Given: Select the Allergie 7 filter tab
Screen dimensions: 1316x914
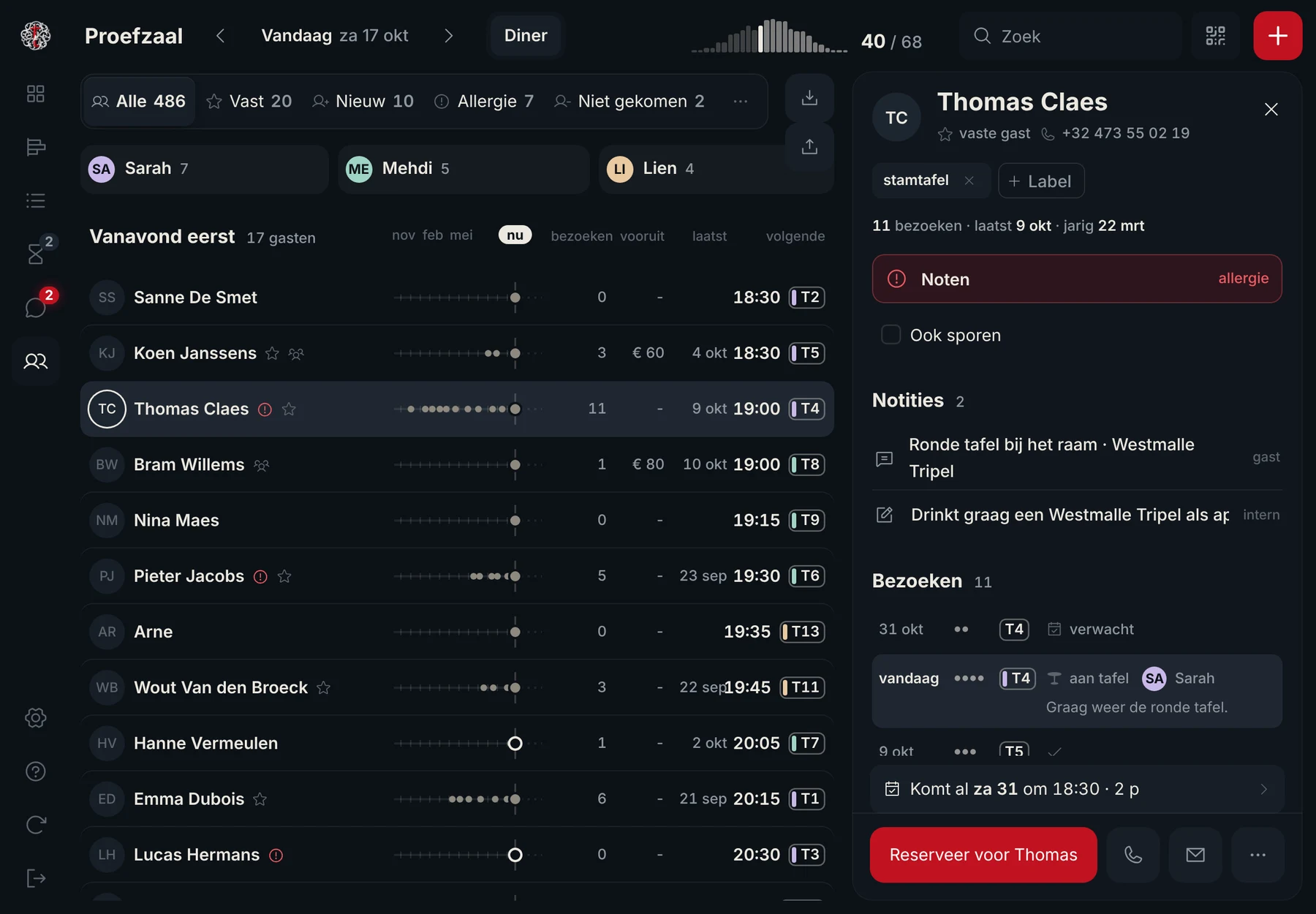Looking at the screenshot, I should click(x=484, y=102).
